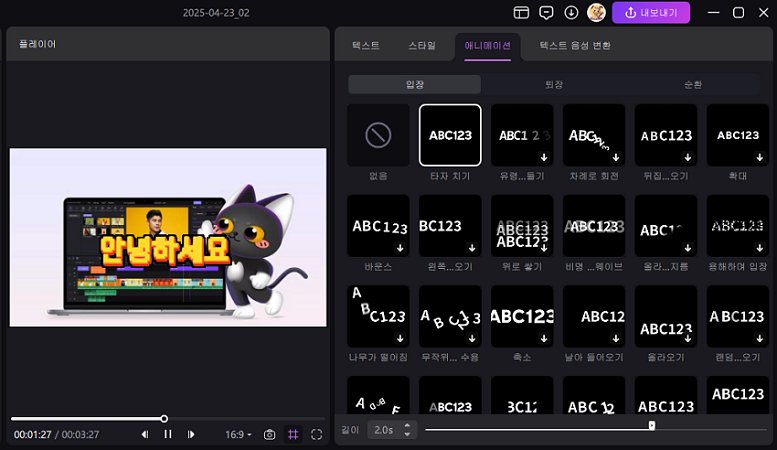This screenshot has width=777, height=450.
Task: Step forward to the next frame
Action: click(x=191, y=435)
